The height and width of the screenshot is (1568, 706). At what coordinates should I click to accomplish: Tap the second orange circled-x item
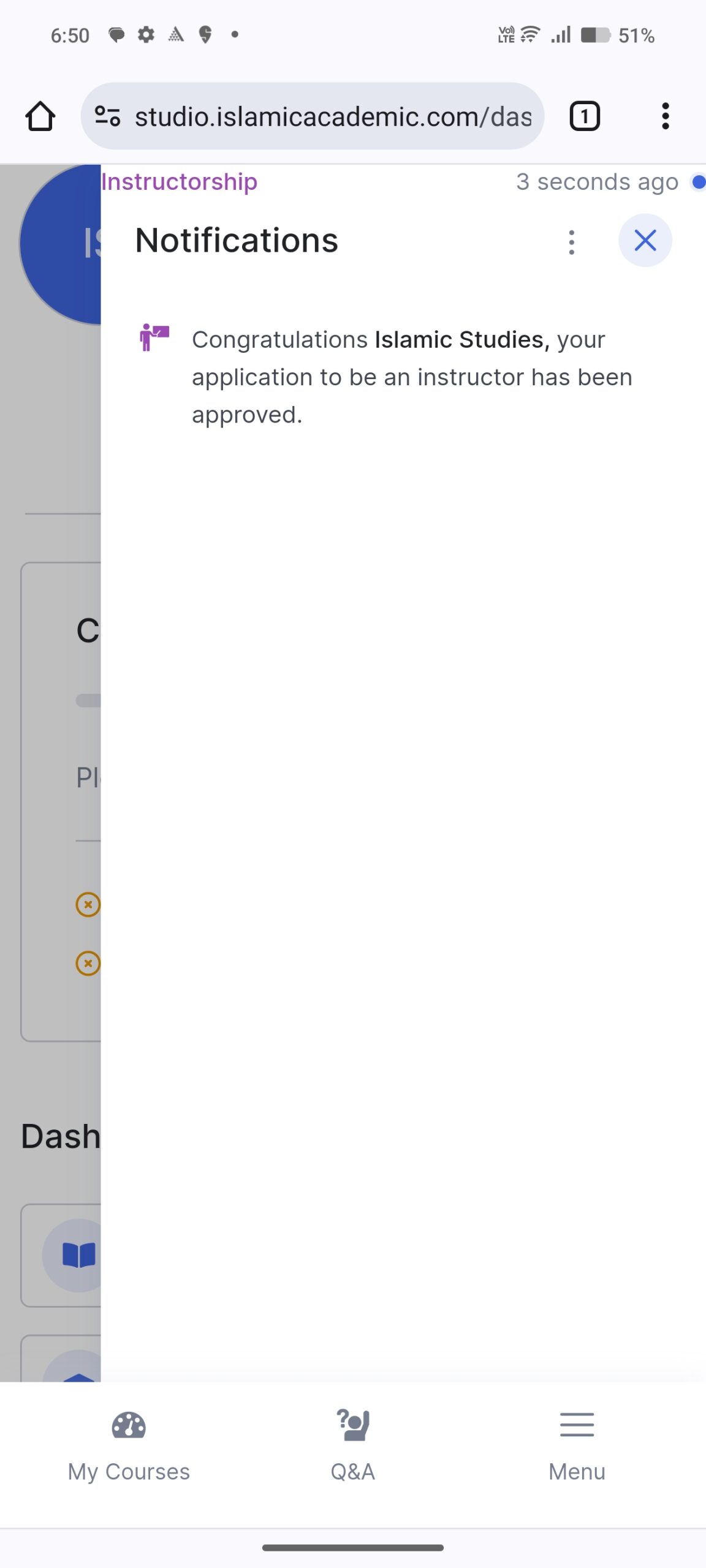tap(88, 963)
